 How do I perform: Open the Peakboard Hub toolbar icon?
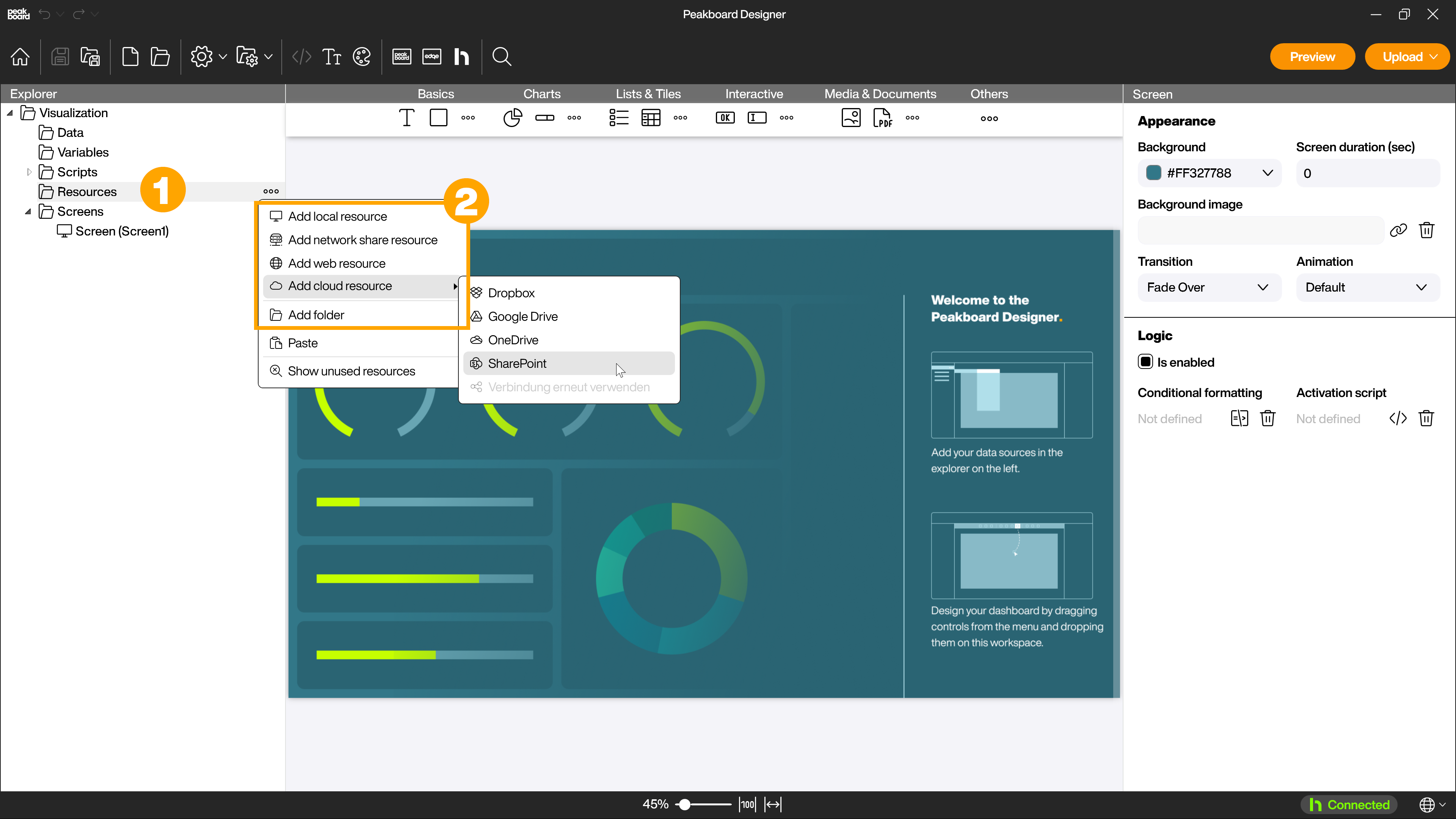pyautogui.click(x=462, y=56)
